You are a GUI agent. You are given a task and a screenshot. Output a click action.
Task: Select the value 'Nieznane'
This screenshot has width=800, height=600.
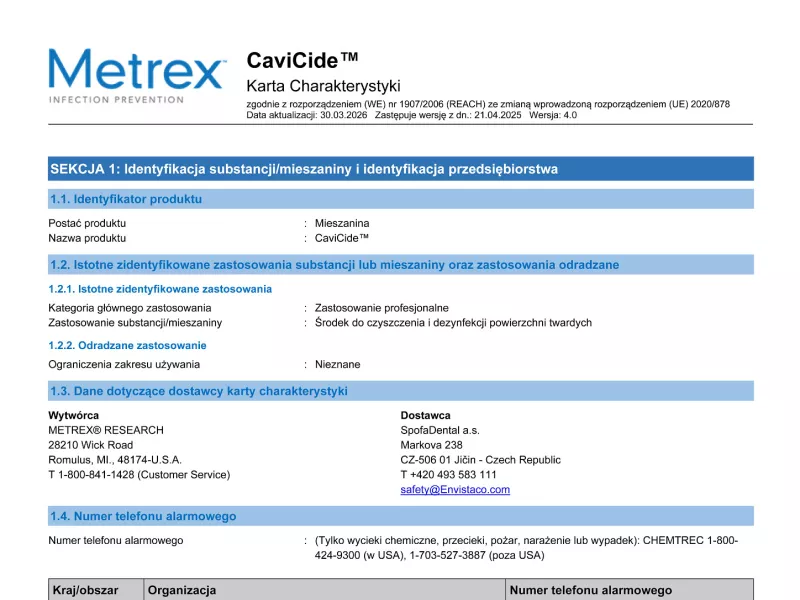[x=337, y=364]
